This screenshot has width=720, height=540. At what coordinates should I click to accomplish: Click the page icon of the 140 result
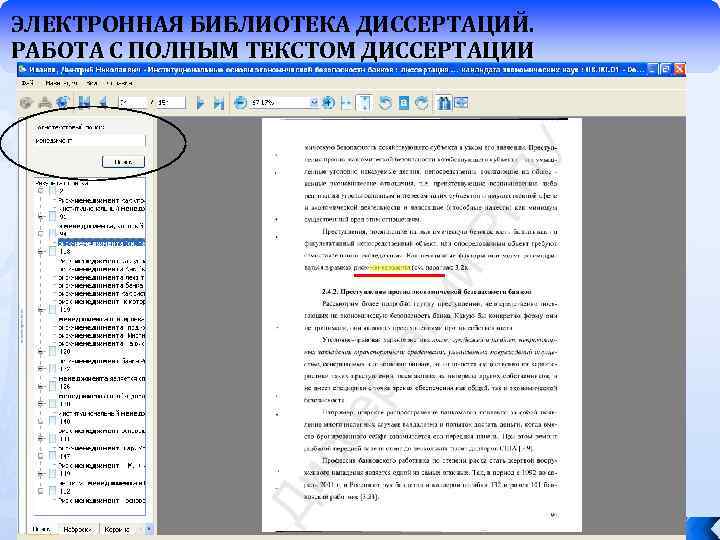(52, 422)
